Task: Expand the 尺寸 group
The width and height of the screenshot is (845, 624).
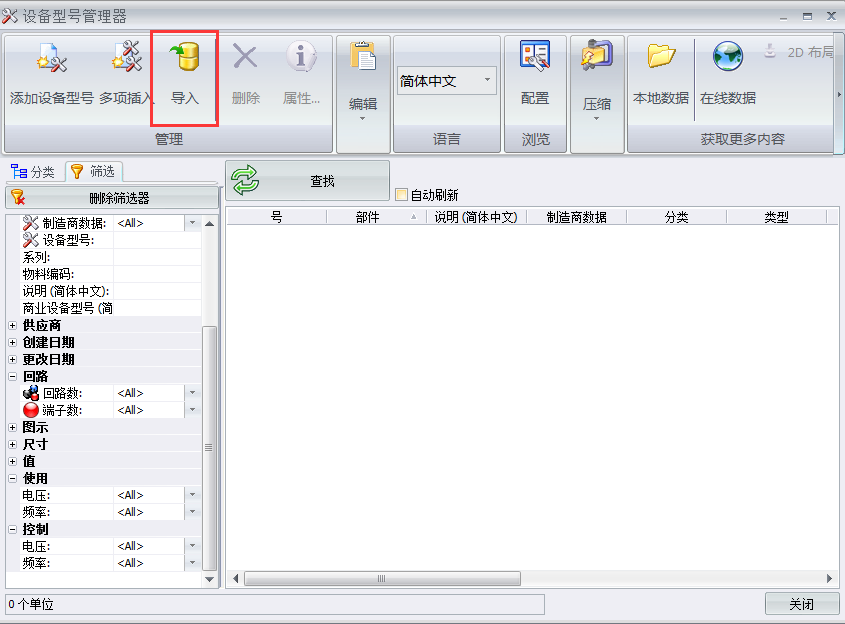Action: [x=13, y=445]
